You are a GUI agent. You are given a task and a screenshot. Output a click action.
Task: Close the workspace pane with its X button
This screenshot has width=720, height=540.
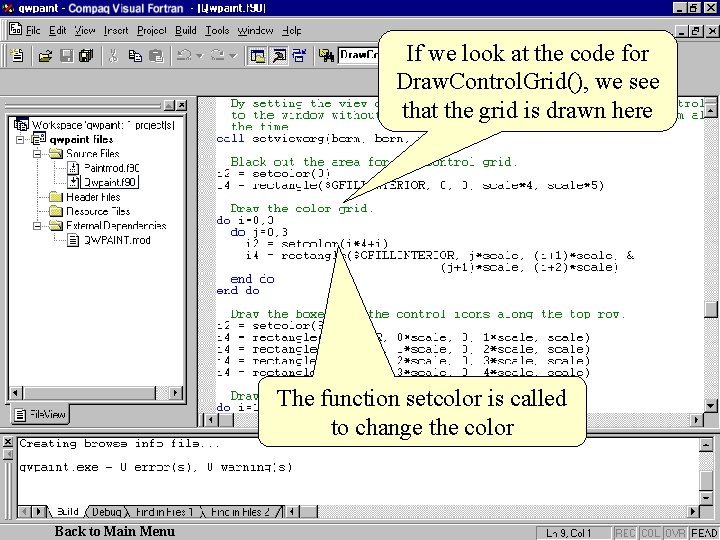[182, 105]
